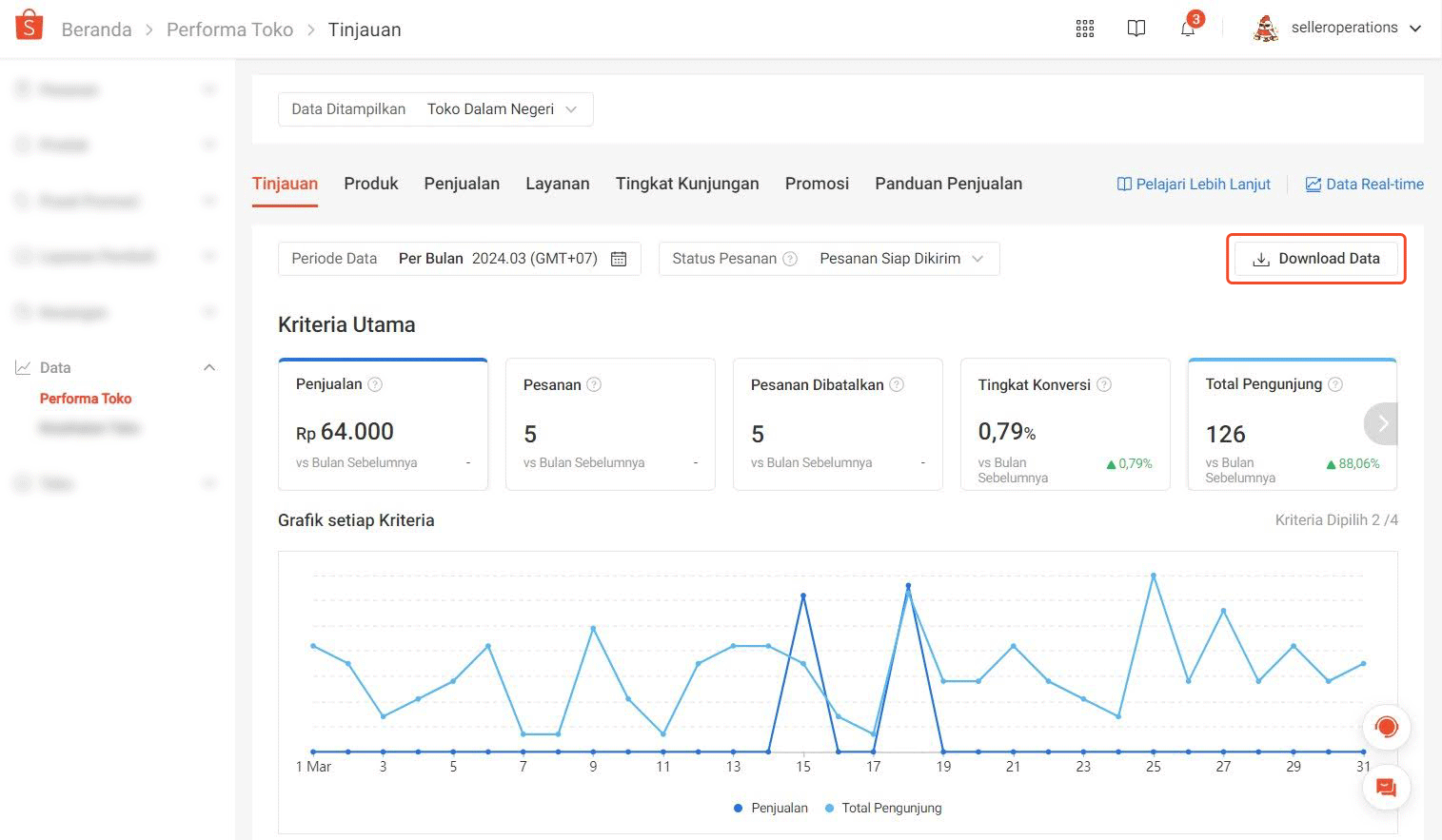Open Performa Toko in the sidebar

click(86, 399)
